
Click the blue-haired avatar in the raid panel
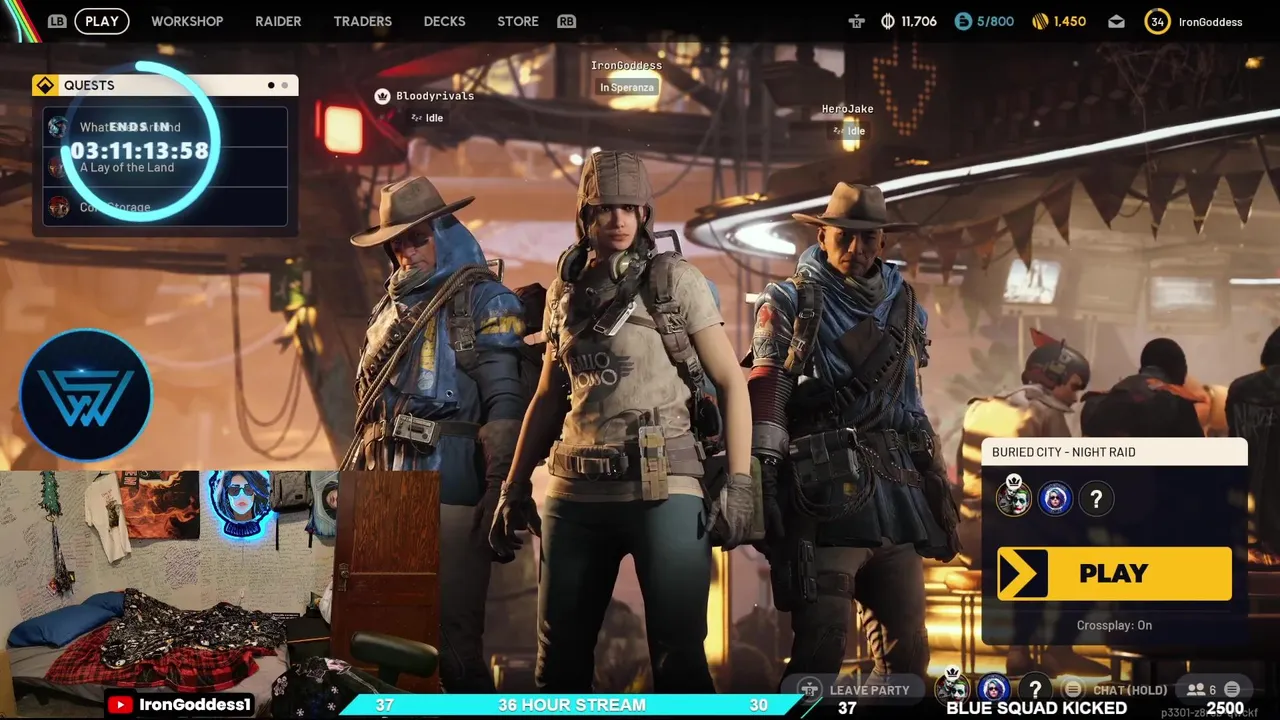pyautogui.click(x=1055, y=498)
